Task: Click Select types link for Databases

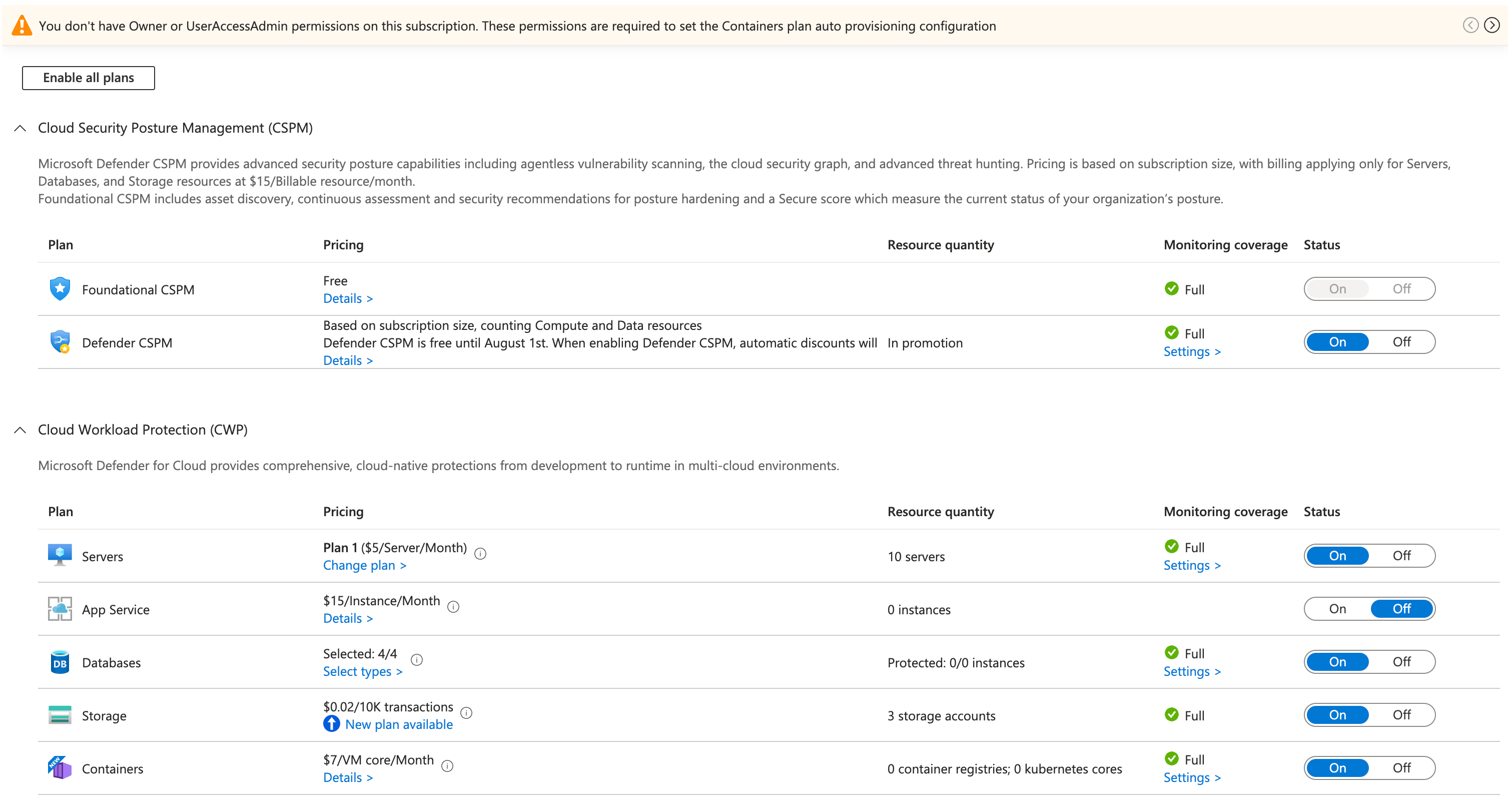Action: [363, 671]
